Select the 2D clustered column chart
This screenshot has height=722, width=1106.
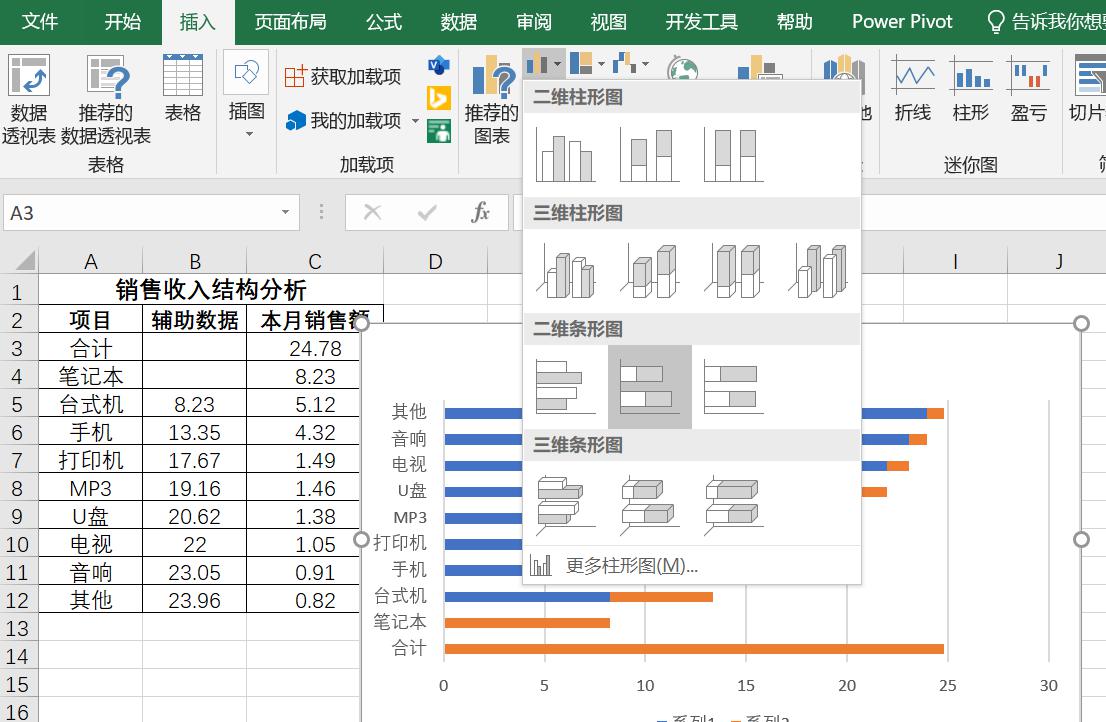pos(565,155)
